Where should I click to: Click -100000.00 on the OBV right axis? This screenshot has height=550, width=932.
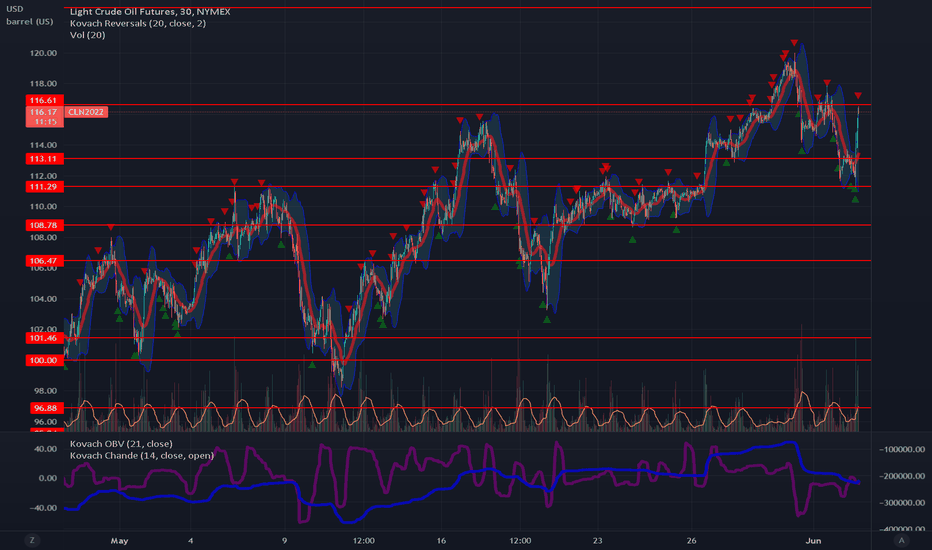[902, 449]
